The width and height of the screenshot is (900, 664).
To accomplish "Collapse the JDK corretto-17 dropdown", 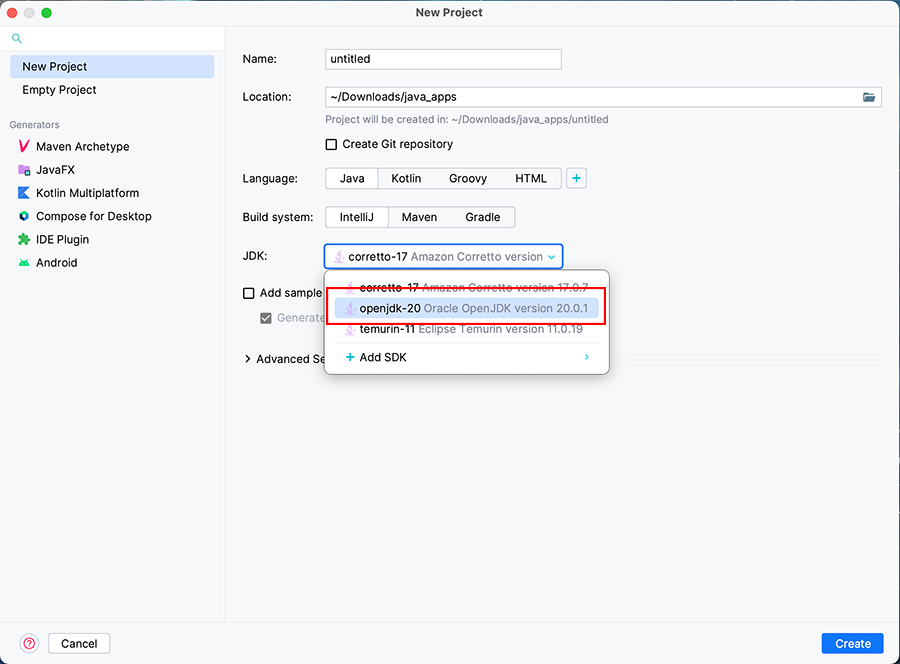I will [x=550, y=257].
